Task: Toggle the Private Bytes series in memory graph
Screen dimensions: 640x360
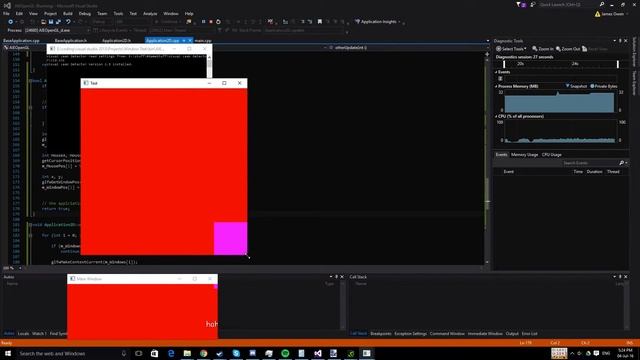Action: click(x=604, y=86)
